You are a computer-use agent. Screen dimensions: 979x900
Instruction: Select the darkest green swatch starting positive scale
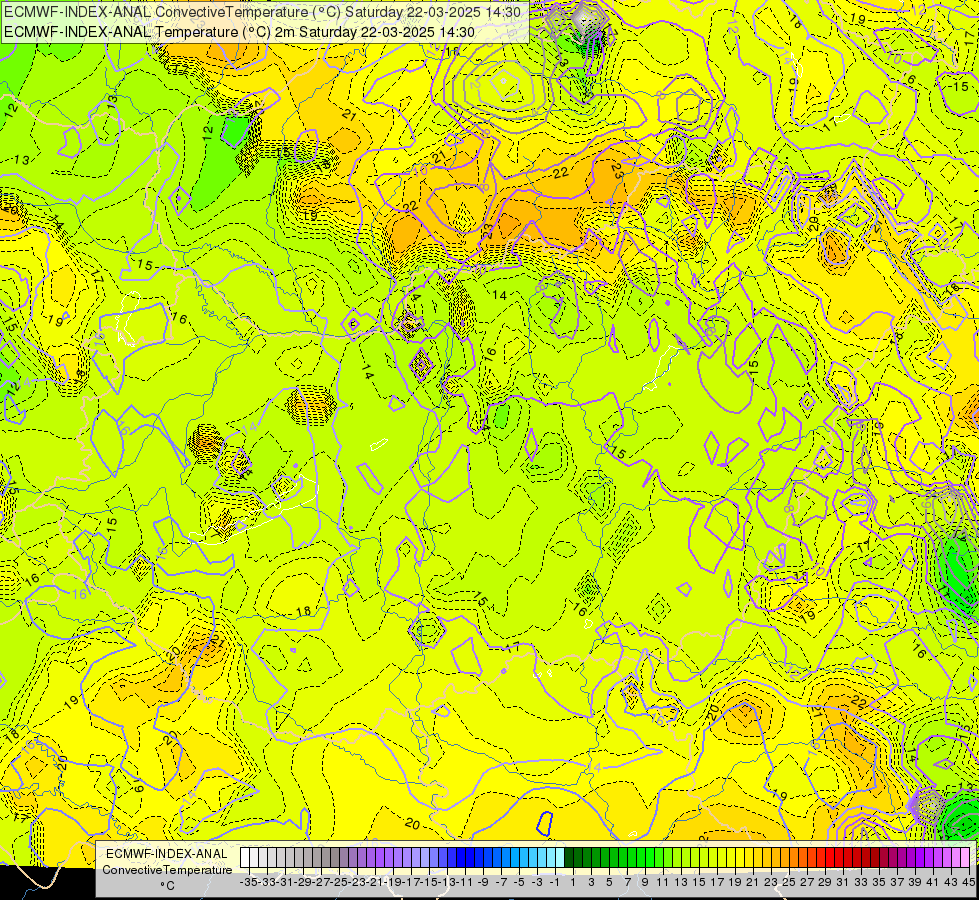[569, 857]
